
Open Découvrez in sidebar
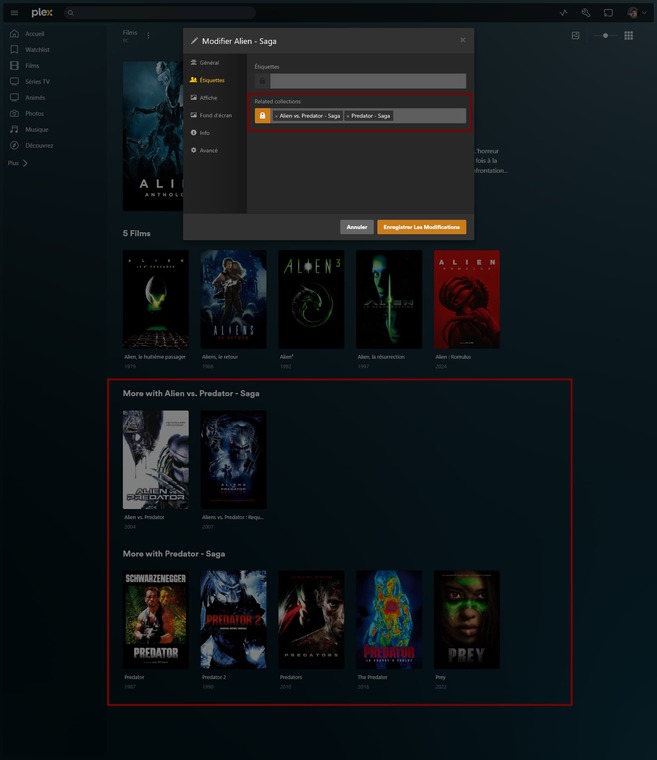coord(39,145)
